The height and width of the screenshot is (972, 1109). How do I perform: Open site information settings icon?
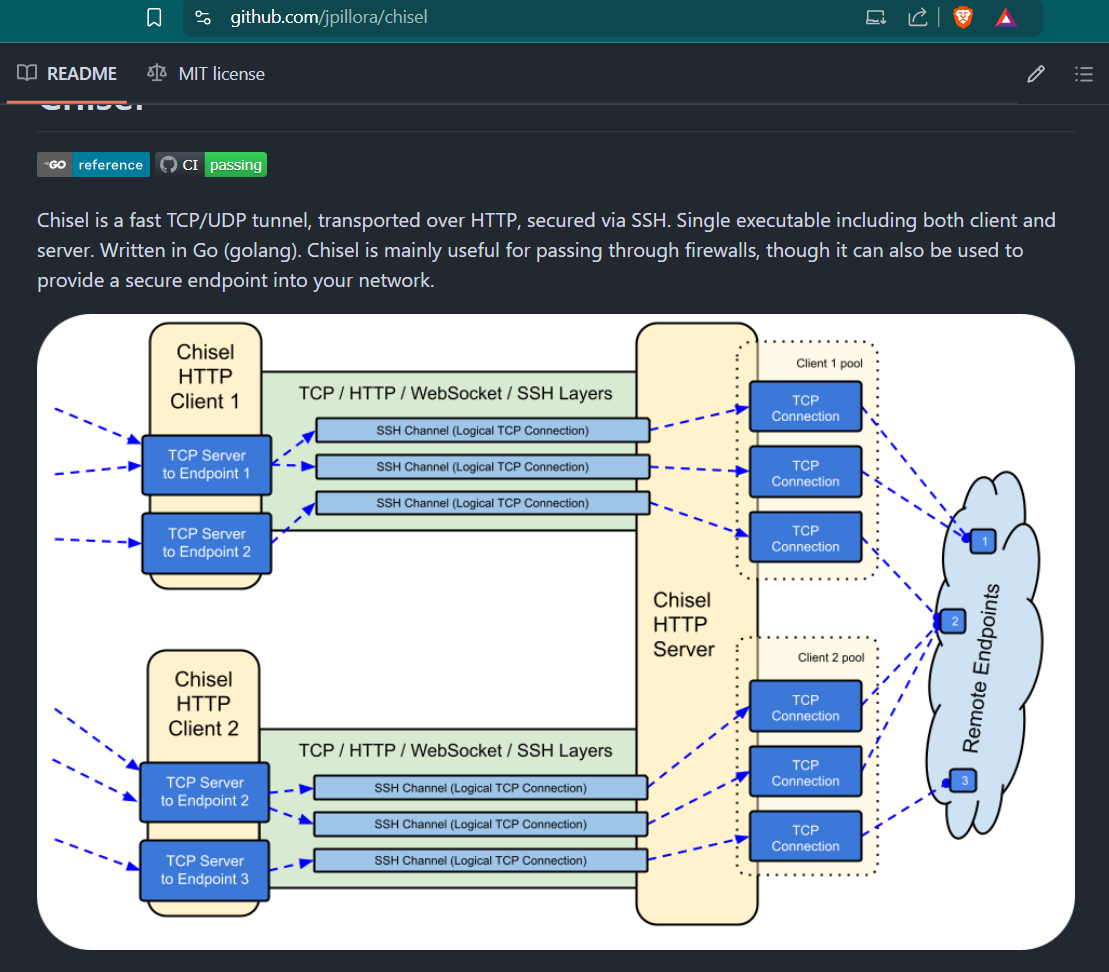(203, 17)
